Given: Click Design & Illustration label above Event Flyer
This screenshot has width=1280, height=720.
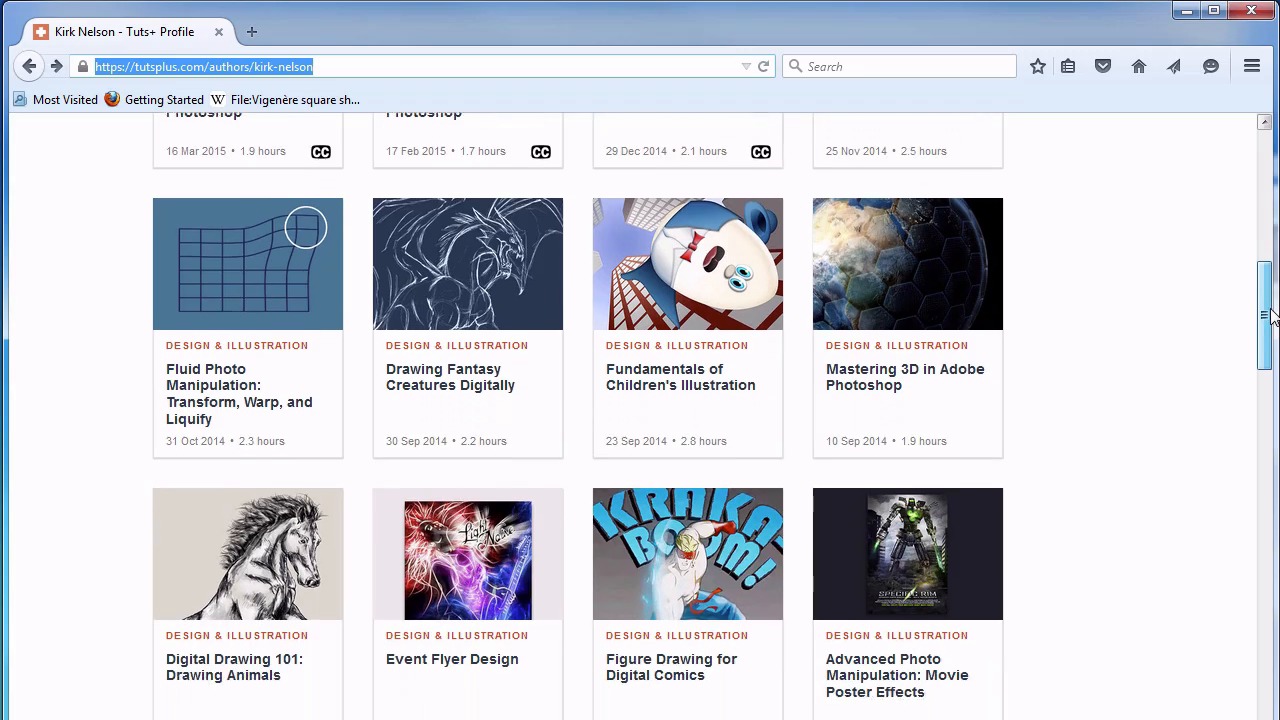Looking at the screenshot, I should pos(457,635).
